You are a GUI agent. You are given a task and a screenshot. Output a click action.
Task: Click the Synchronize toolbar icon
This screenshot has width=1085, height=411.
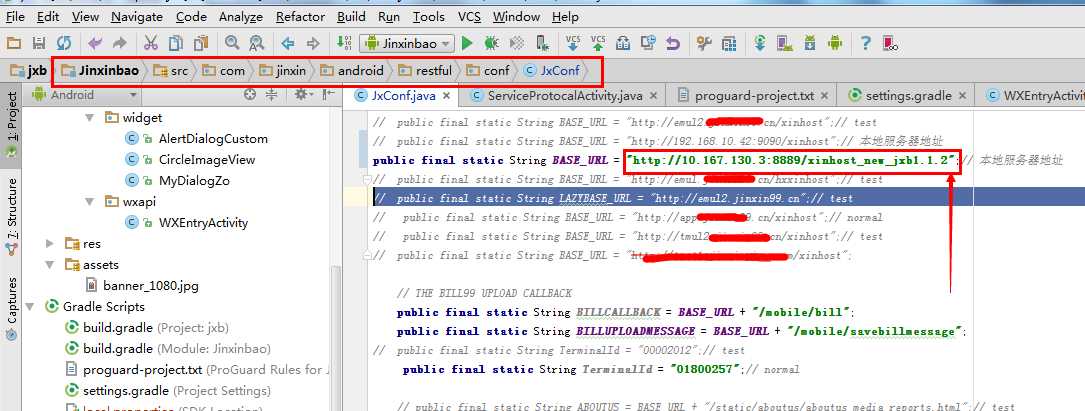click(64, 43)
